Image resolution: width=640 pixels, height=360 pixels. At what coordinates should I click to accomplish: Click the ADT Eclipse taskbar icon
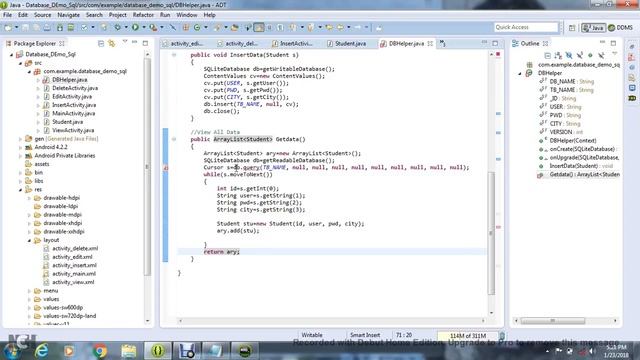point(158,351)
